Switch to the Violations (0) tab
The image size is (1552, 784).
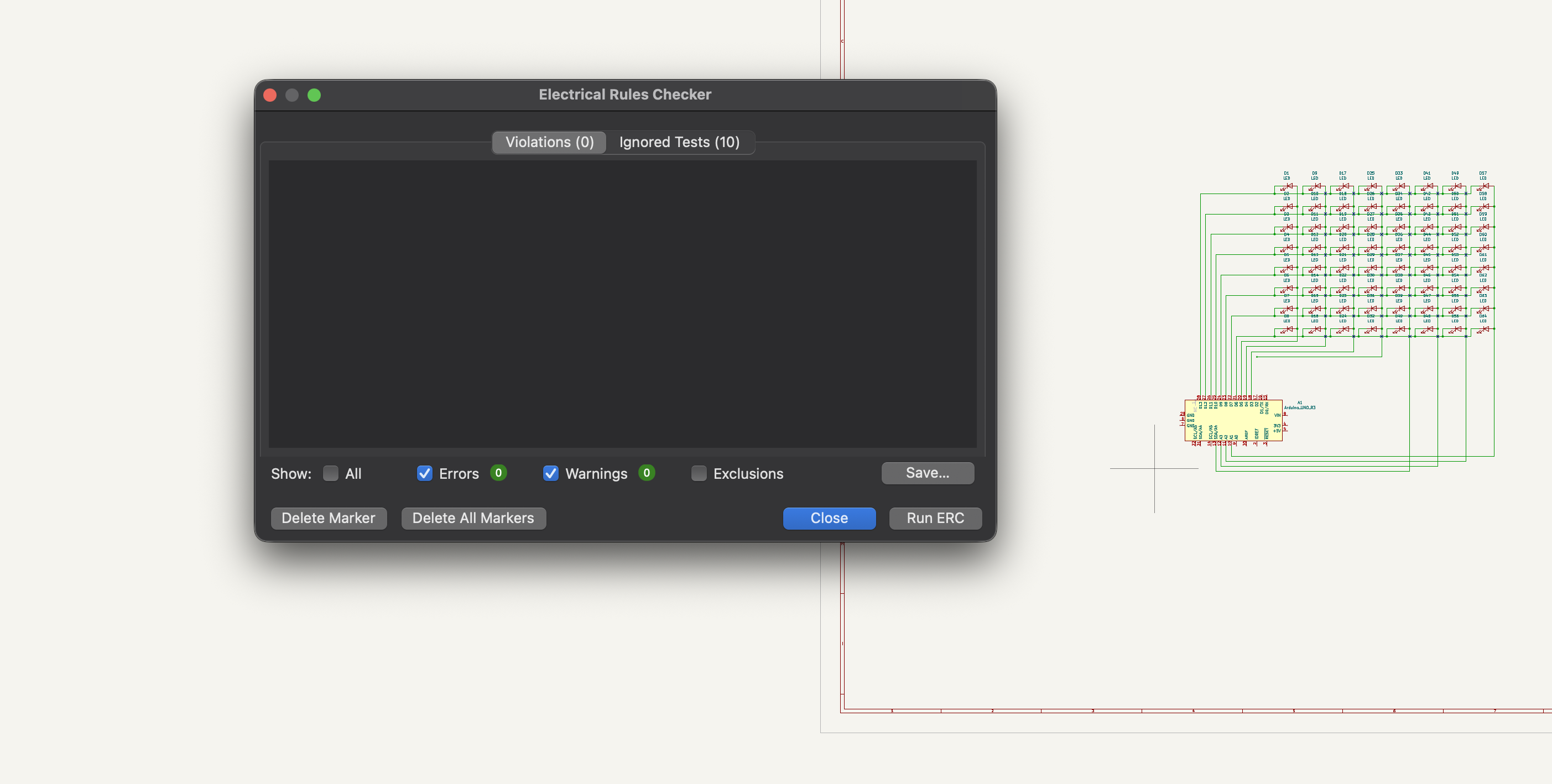(x=549, y=142)
